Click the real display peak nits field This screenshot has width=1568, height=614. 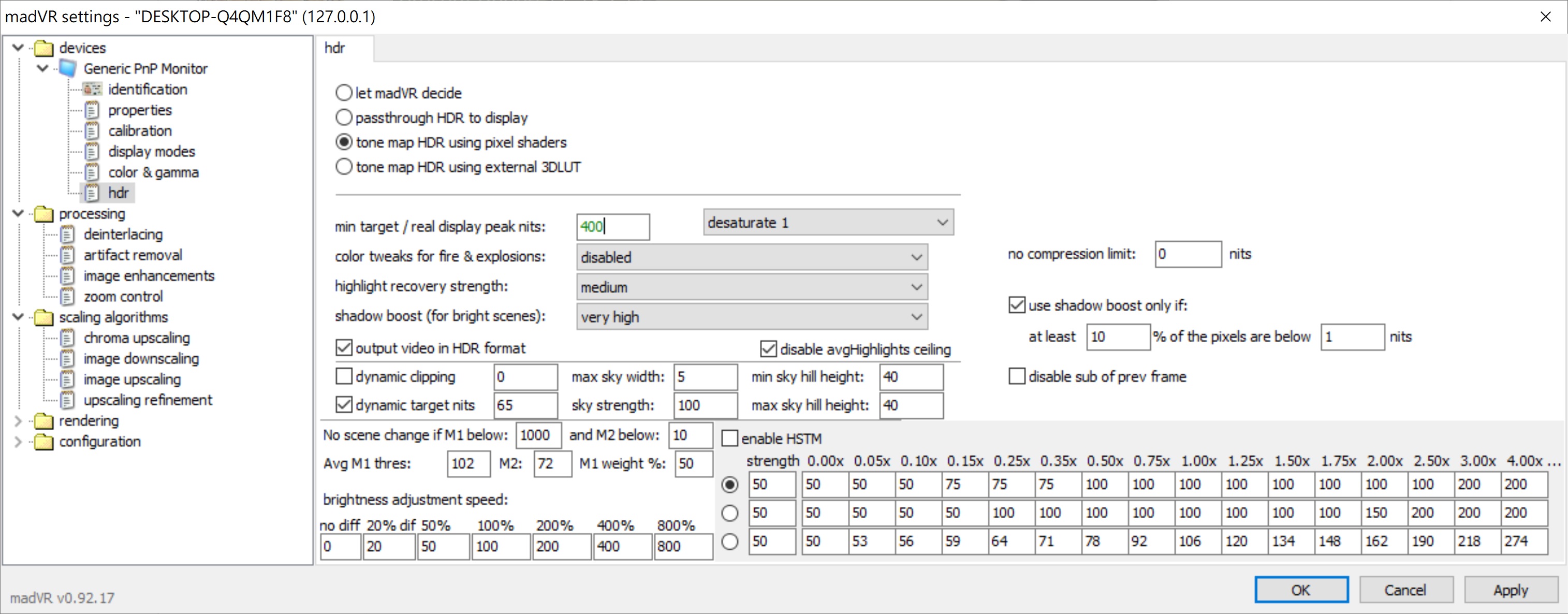(613, 226)
